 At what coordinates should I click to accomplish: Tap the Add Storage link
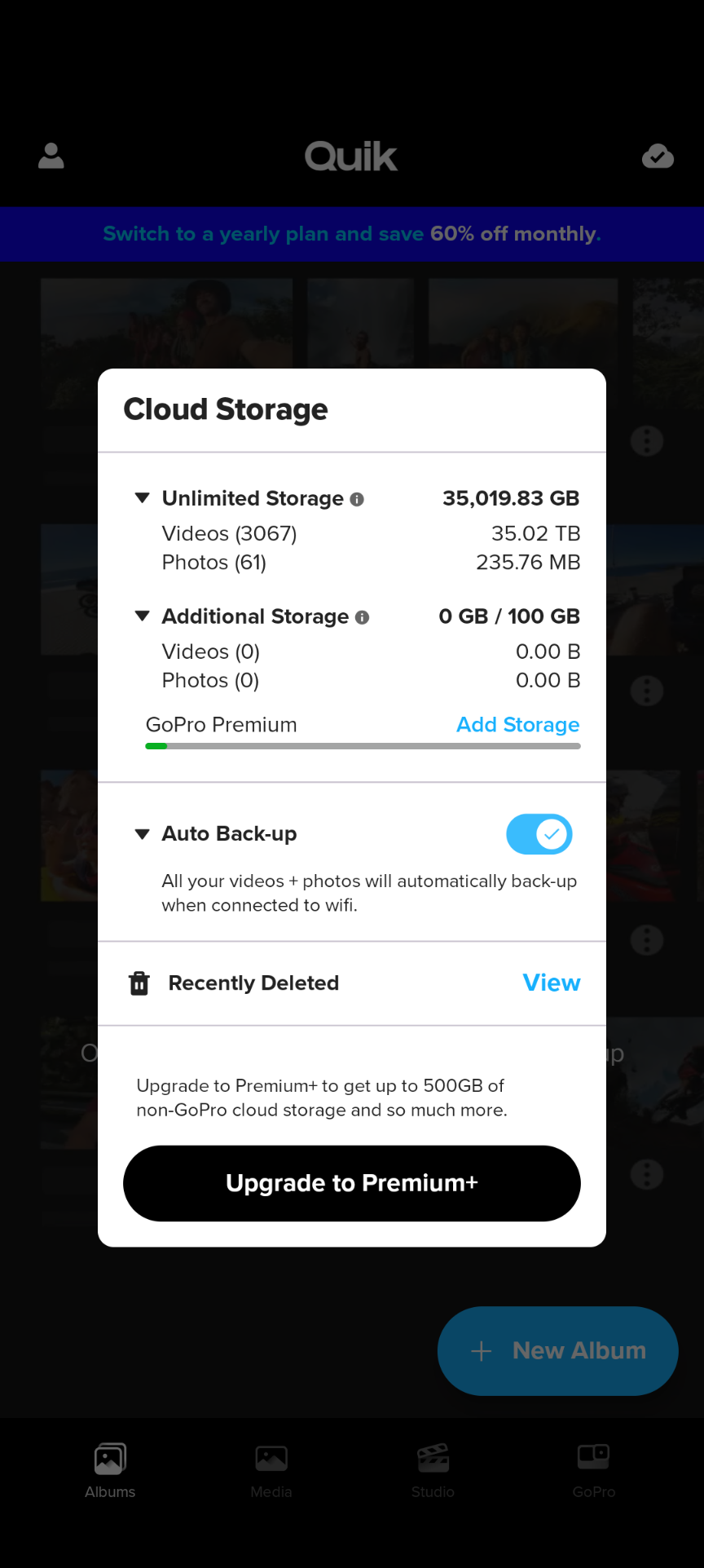517,725
